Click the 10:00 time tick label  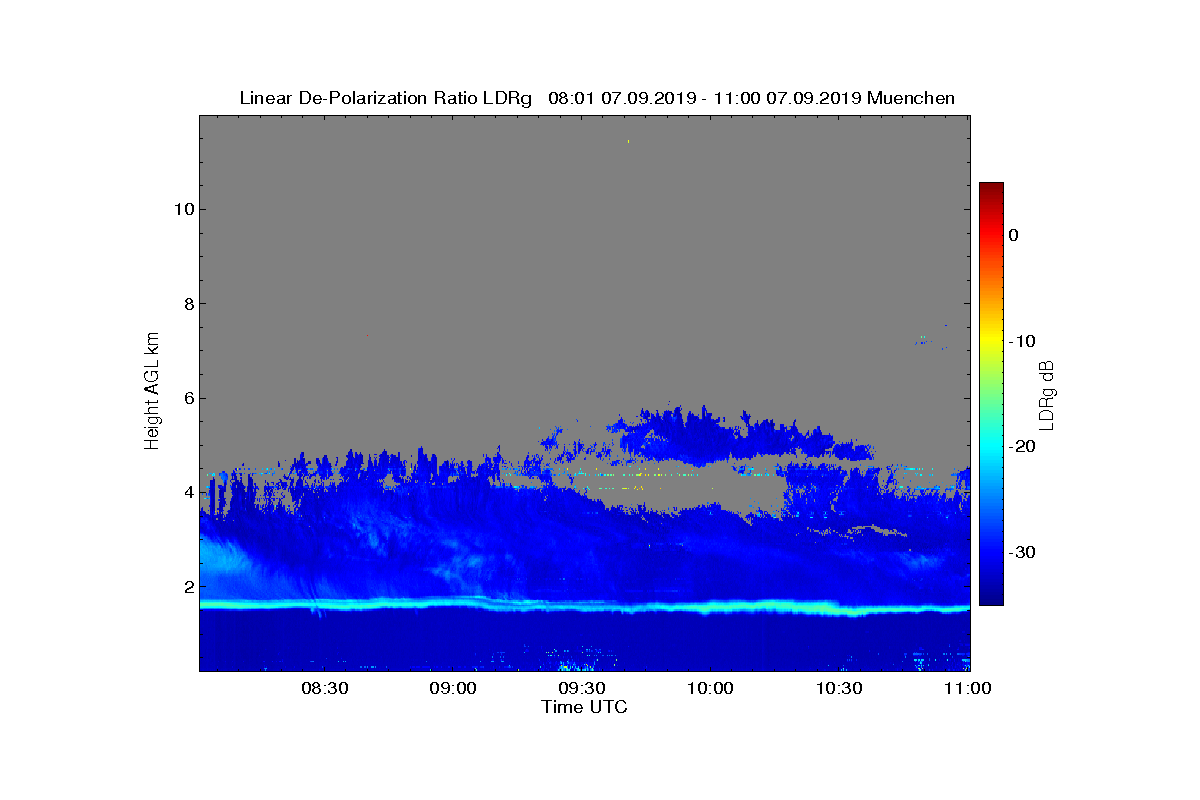coord(710,688)
